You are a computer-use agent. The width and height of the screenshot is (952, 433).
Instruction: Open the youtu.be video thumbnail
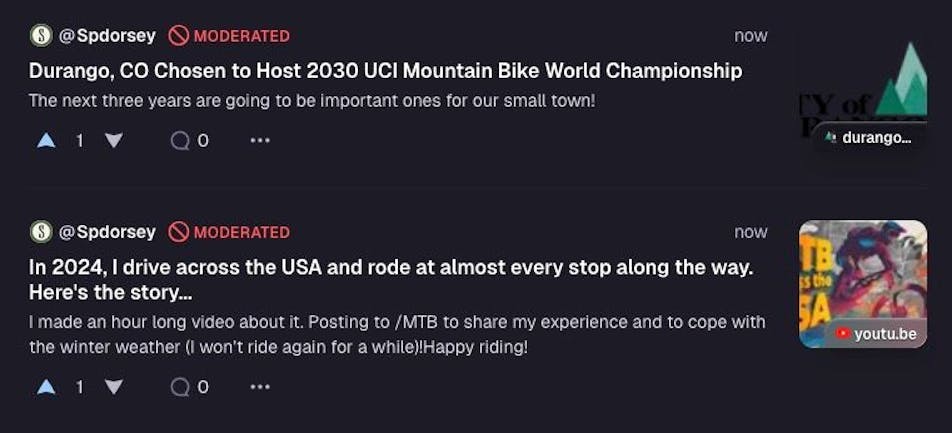coord(862,283)
